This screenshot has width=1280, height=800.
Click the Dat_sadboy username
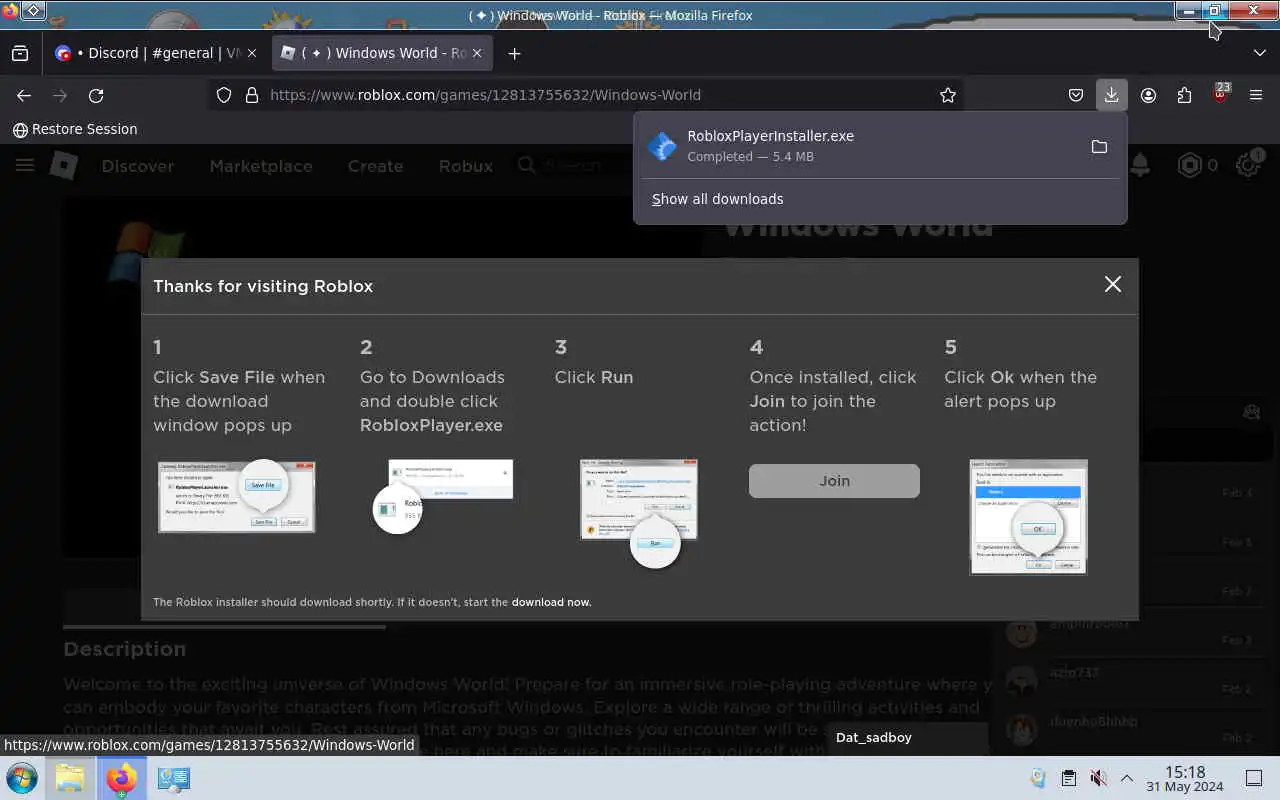pyautogui.click(x=873, y=737)
